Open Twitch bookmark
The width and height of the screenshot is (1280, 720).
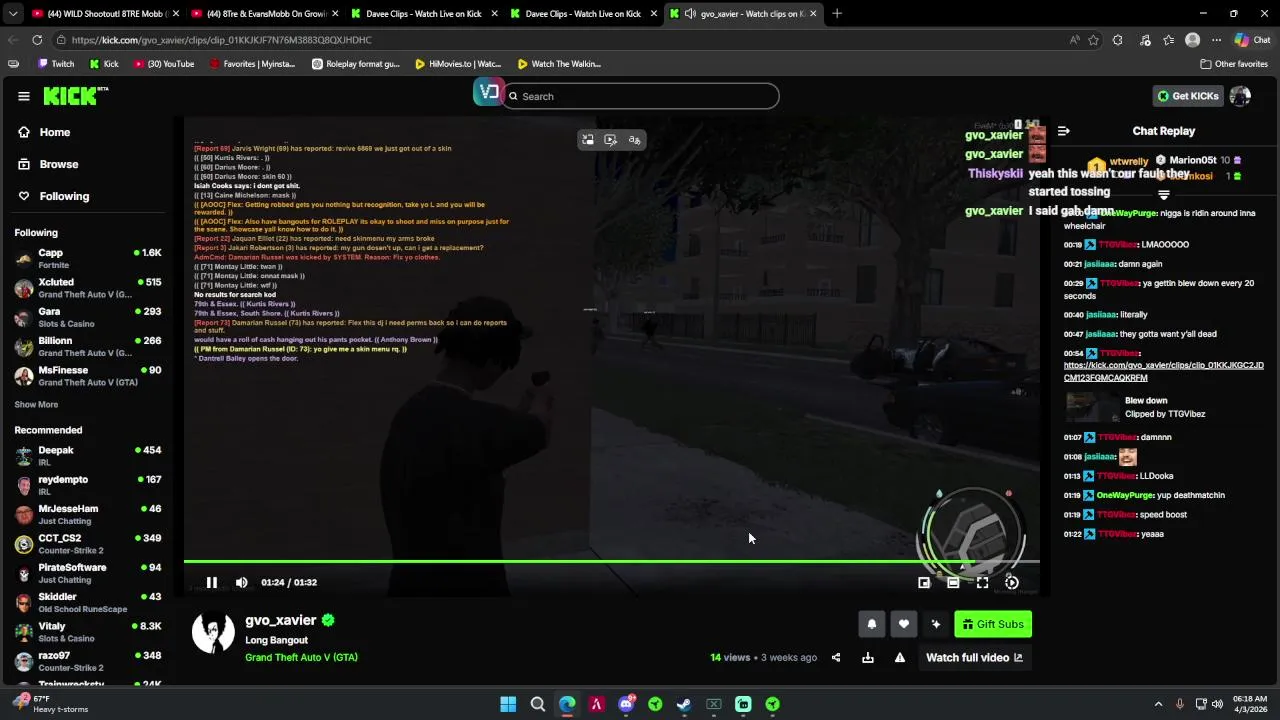tap(56, 64)
